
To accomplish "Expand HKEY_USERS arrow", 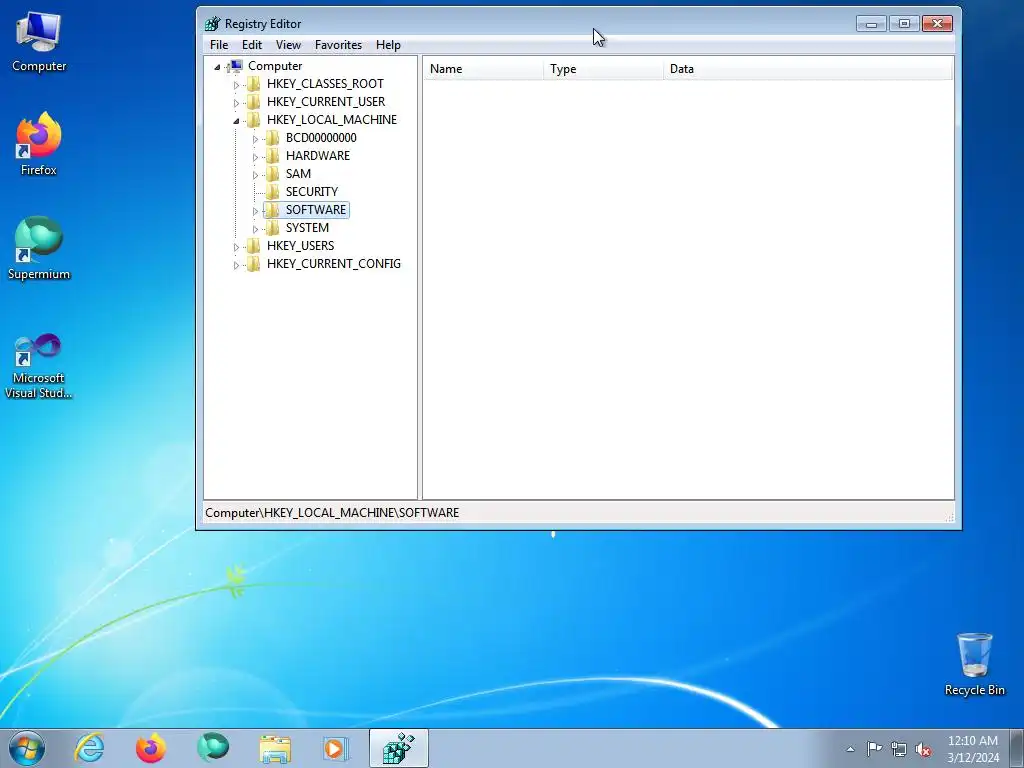I will 236,247.
